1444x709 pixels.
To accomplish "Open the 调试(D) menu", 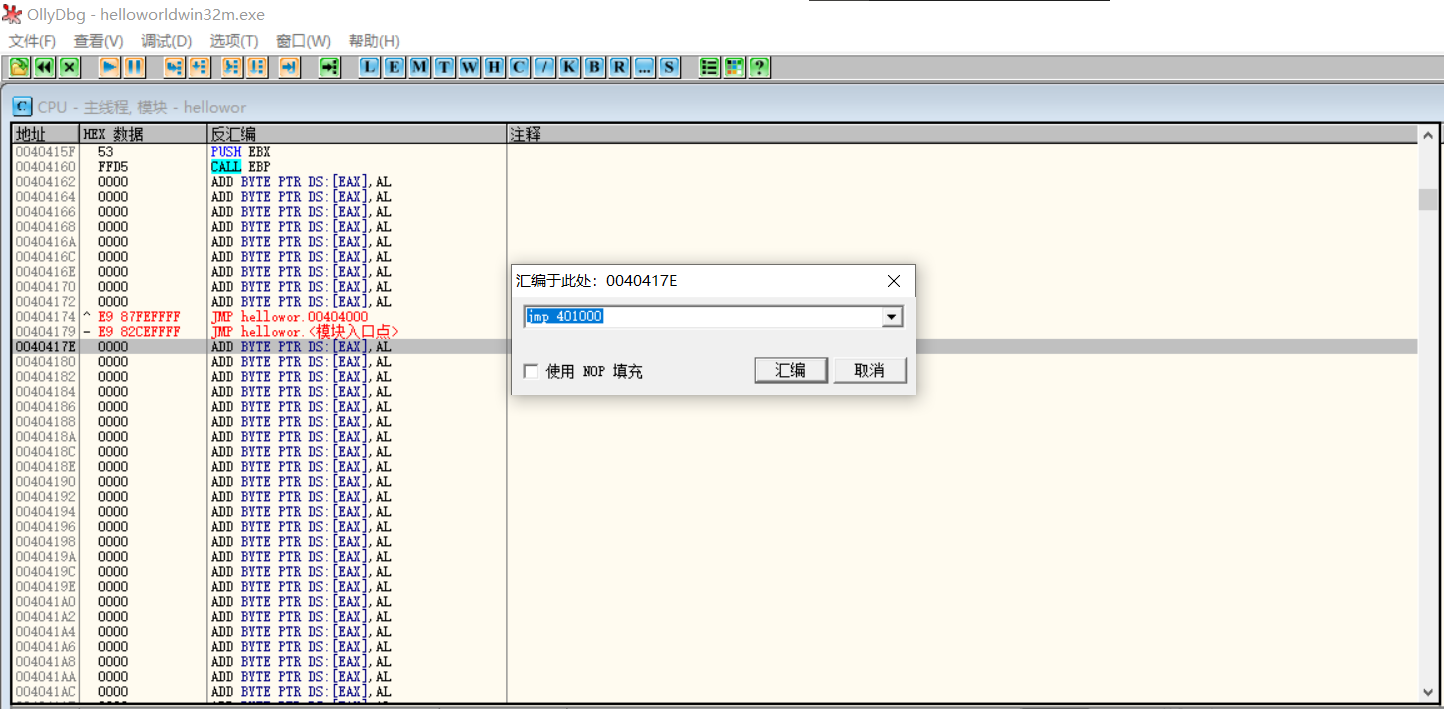I will coord(166,41).
